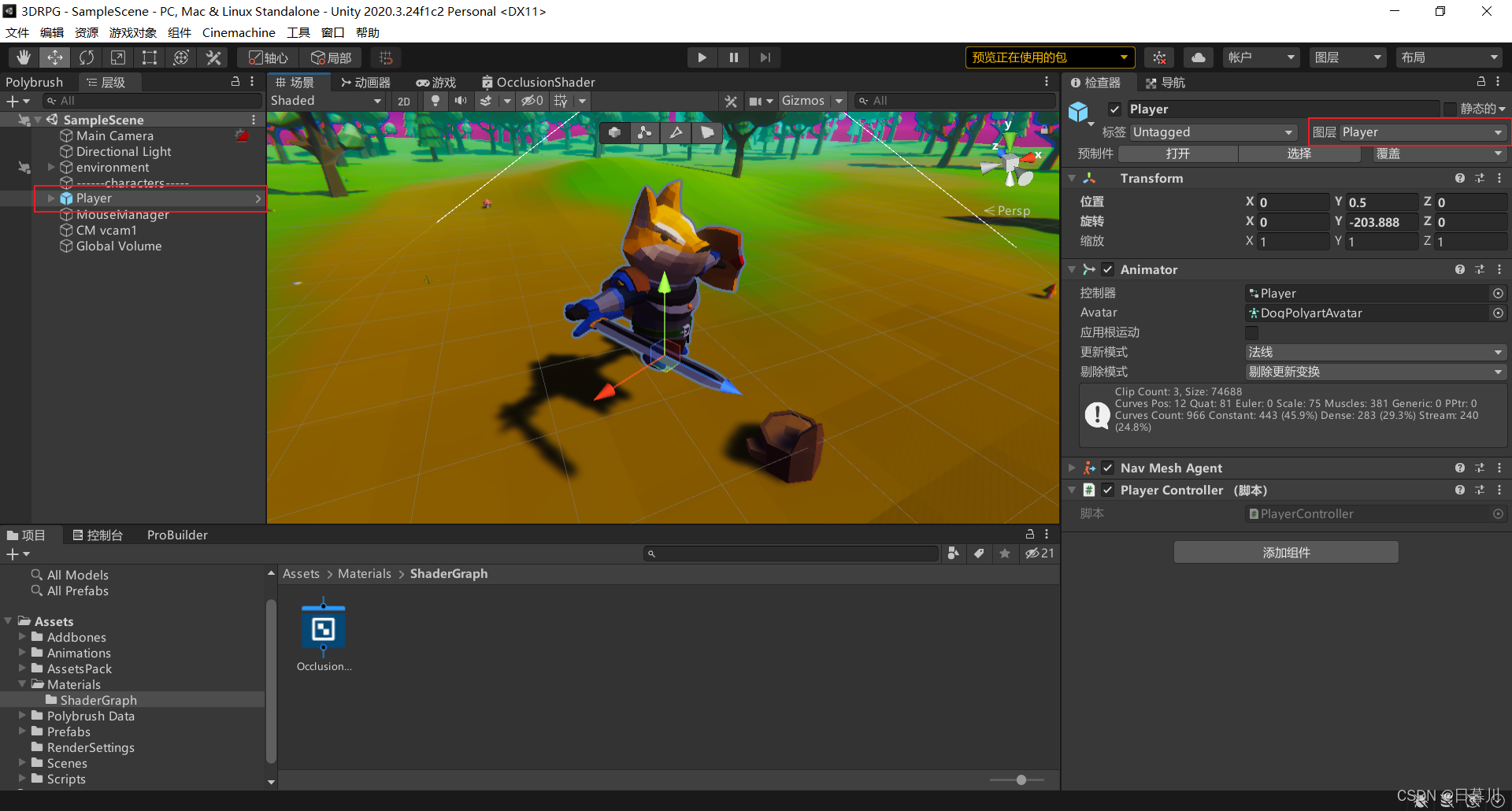This screenshot has height=811, width=1512.
Task: Toggle scene grid visibility icon
Action: tap(561, 101)
